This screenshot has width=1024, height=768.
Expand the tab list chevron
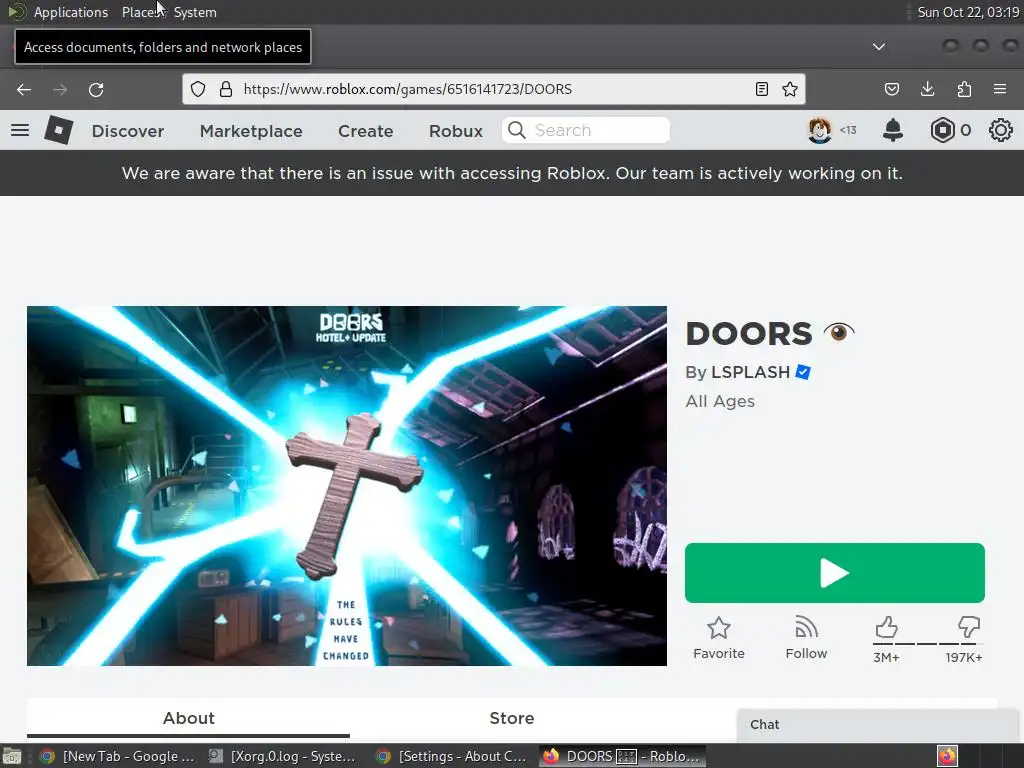(879, 46)
